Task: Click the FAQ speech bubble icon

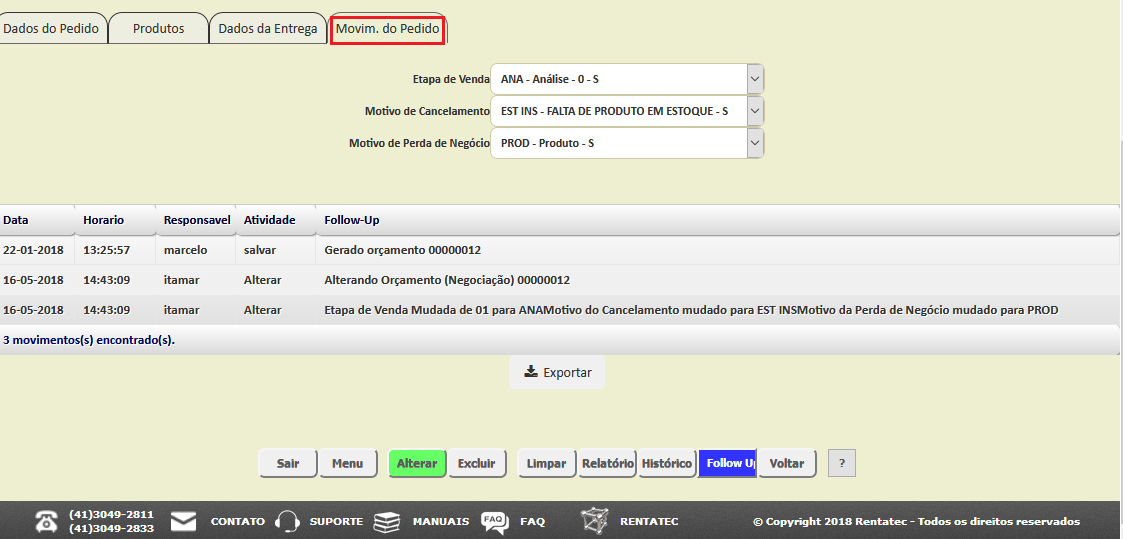Action: 495,522
